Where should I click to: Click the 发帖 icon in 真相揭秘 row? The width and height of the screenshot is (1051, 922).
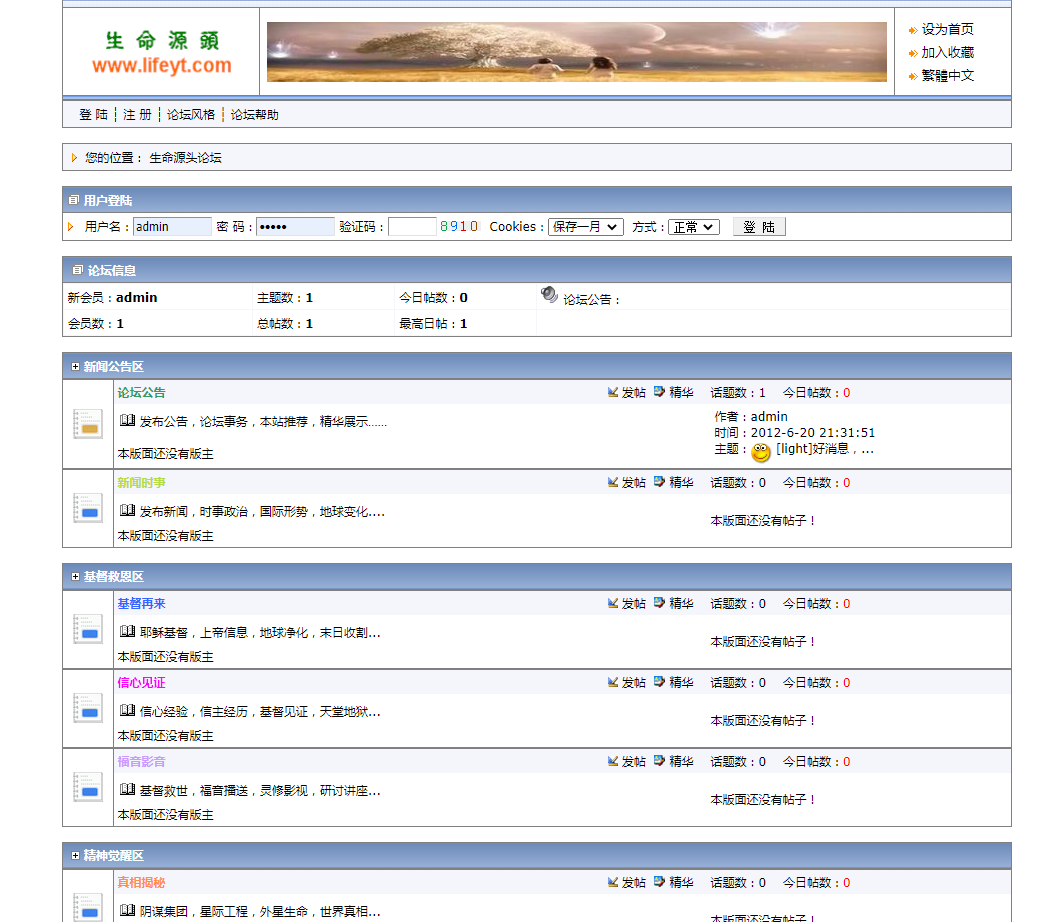tap(613, 882)
